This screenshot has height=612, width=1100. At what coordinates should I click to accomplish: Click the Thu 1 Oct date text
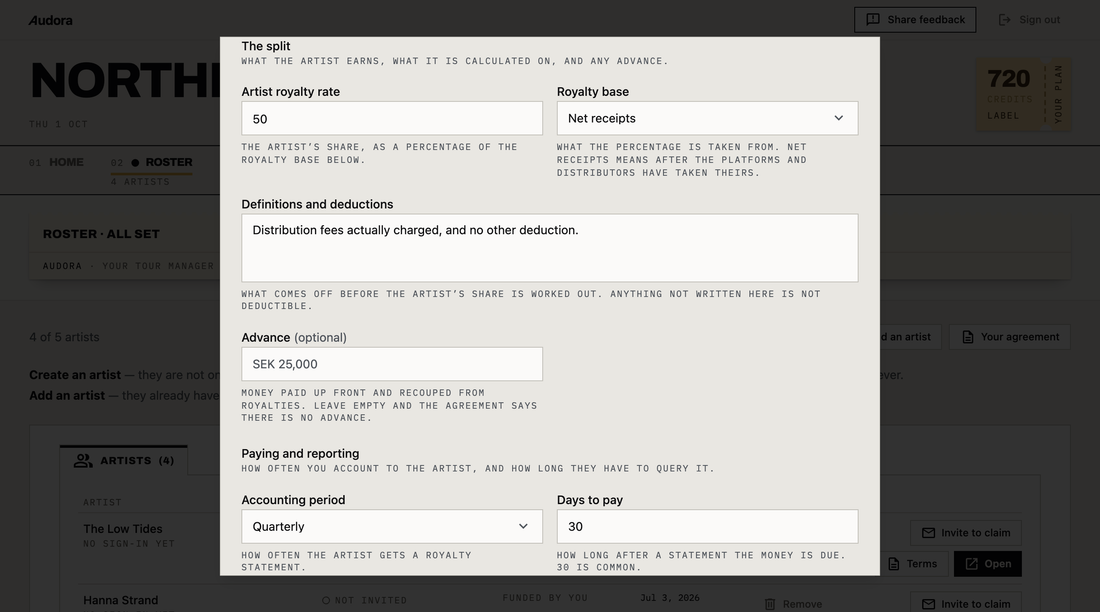[58, 124]
